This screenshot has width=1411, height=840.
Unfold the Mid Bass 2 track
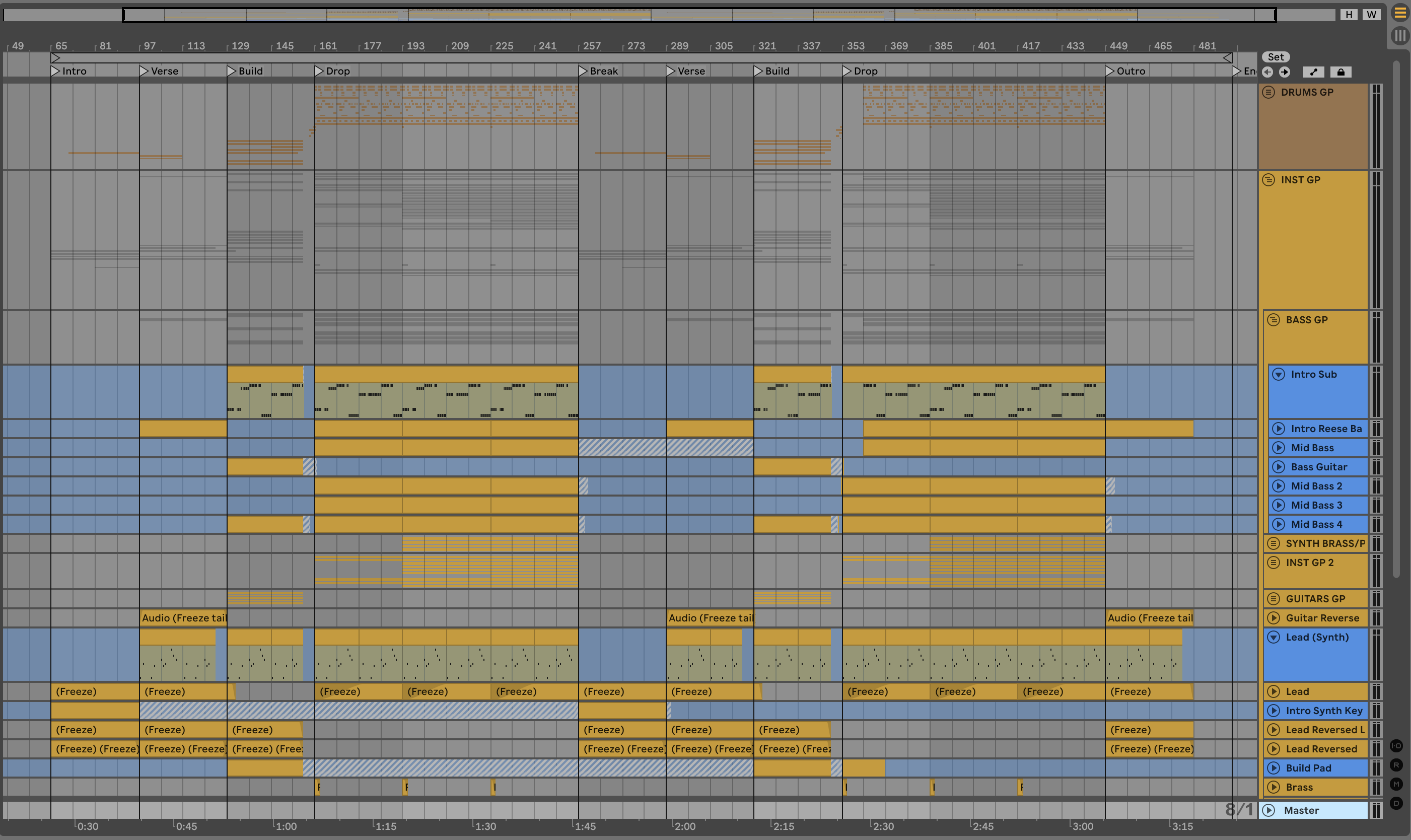[1279, 486]
